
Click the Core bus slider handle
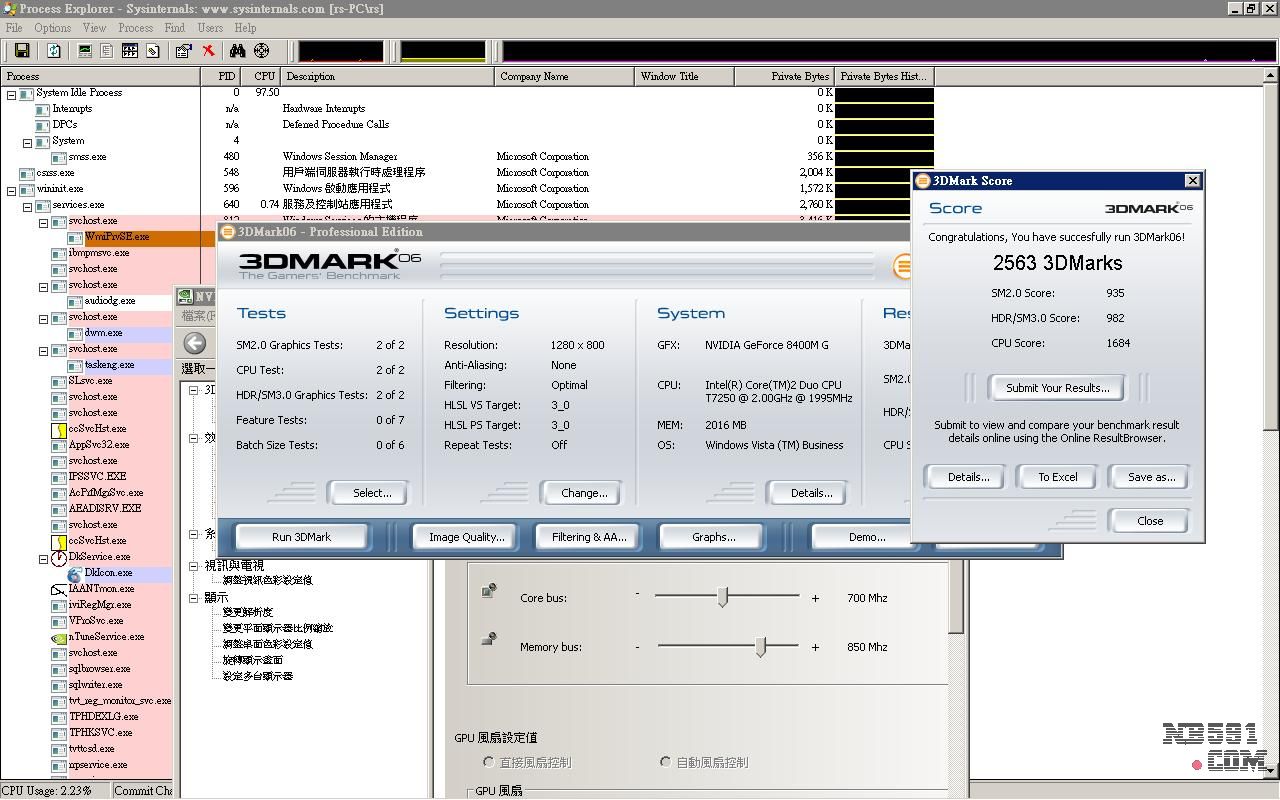click(722, 597)
